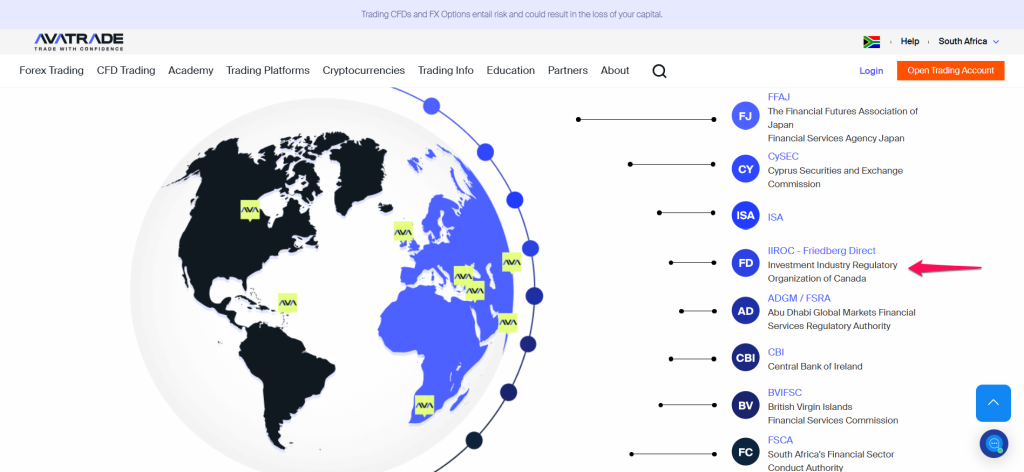Click the South Africa flag icon
1024x472 pixels.
pyautogui.click(x=871, y=42)
